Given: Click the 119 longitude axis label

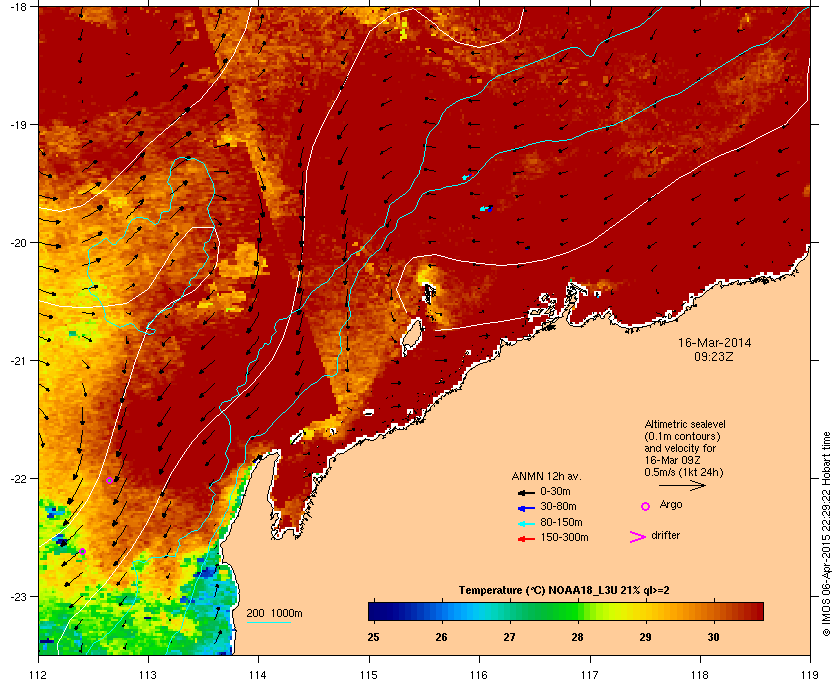Looking at the screenshot, I should (810, 675).
